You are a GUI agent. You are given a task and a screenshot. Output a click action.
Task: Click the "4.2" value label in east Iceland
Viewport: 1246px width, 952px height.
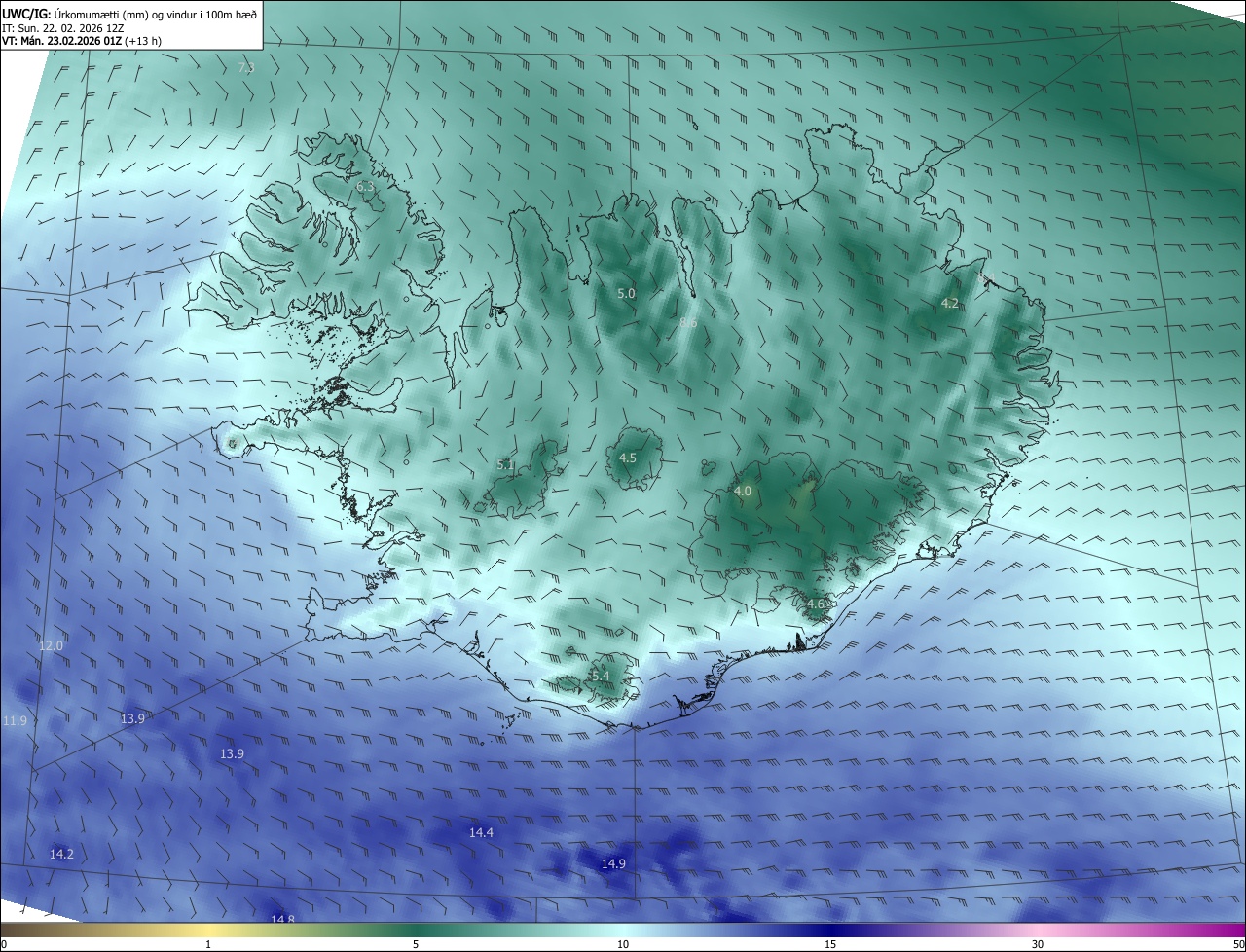[x=950, y=304]
